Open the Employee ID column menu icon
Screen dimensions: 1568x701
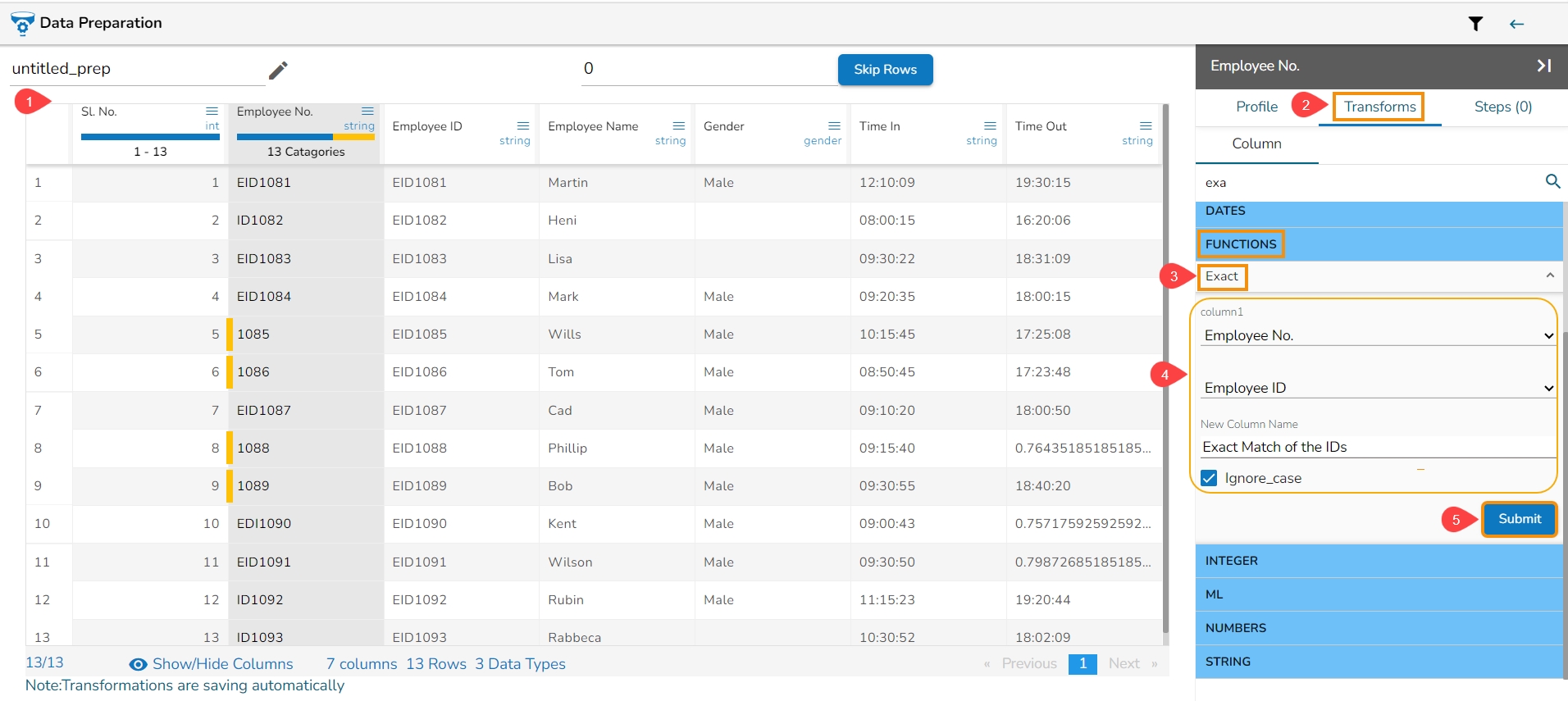(x=522, y=125)
